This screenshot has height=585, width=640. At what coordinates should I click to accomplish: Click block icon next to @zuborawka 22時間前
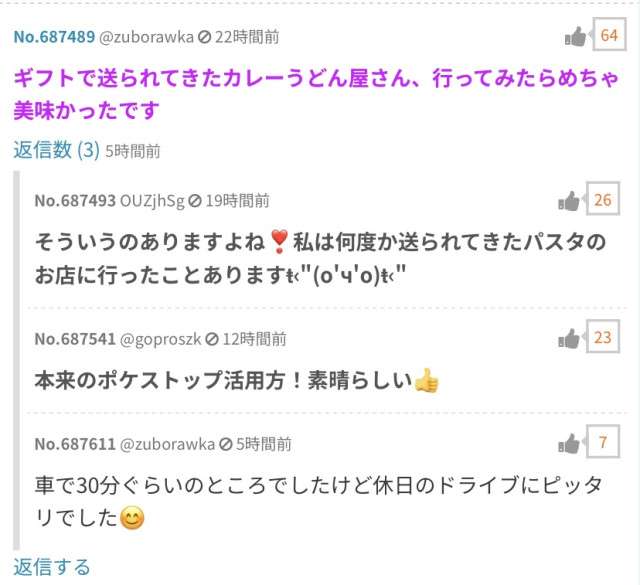pyautogui.click(x=204, y=37)
